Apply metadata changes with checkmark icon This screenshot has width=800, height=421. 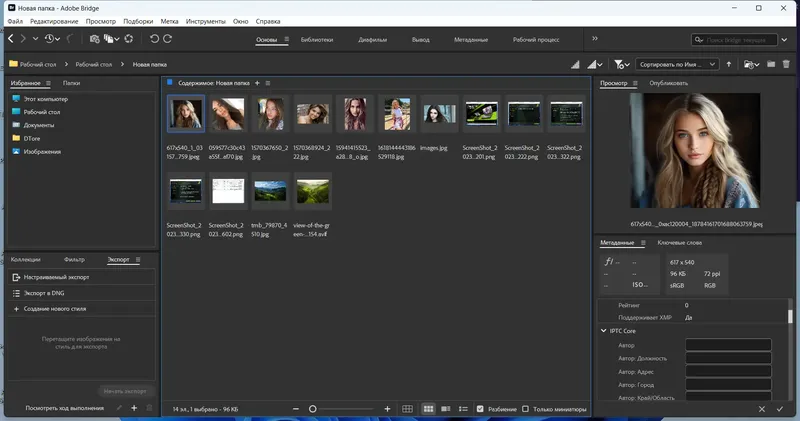pyautogui.click(x=780, y=409)
